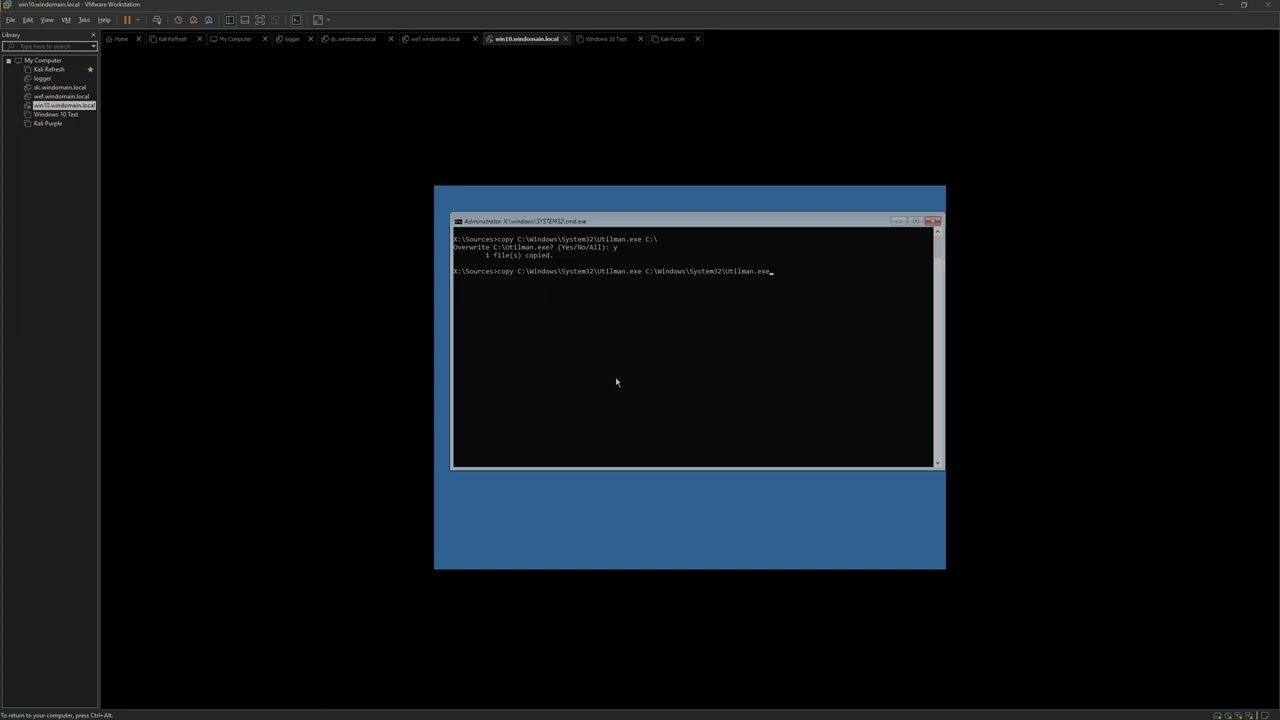
Task: Switch to the dc.windomain.local tab
Action: pyautogui.click(x=353, y=39)
